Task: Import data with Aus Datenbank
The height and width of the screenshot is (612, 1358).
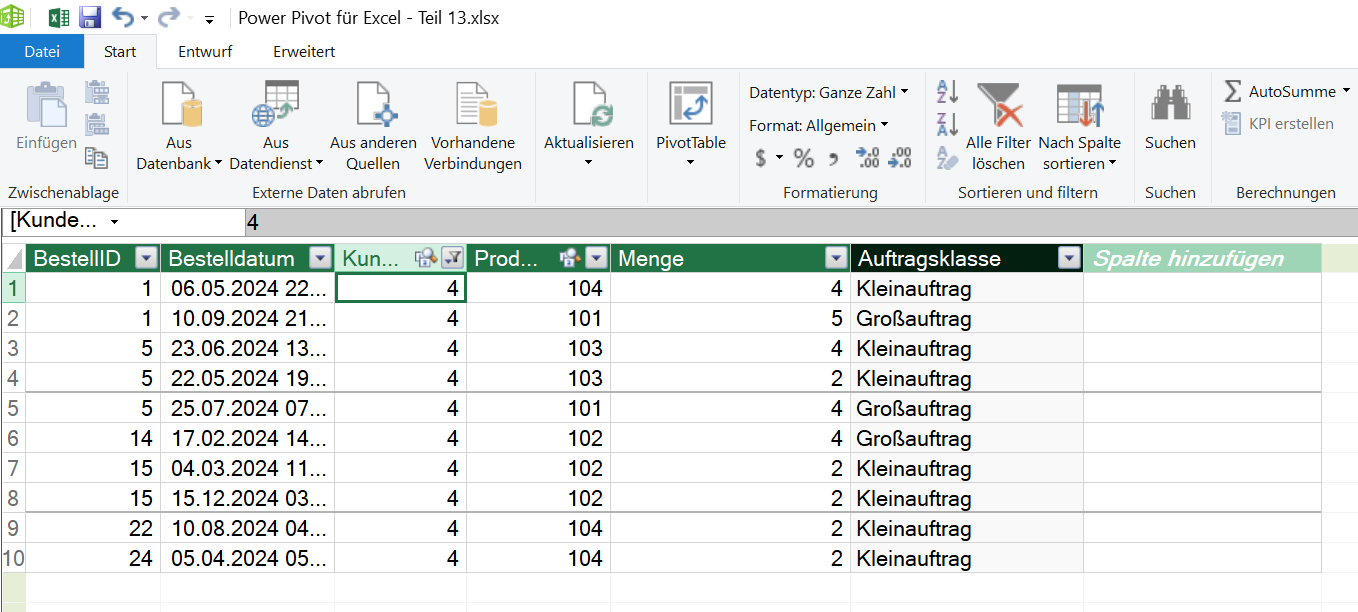Action: pos(179,125)
